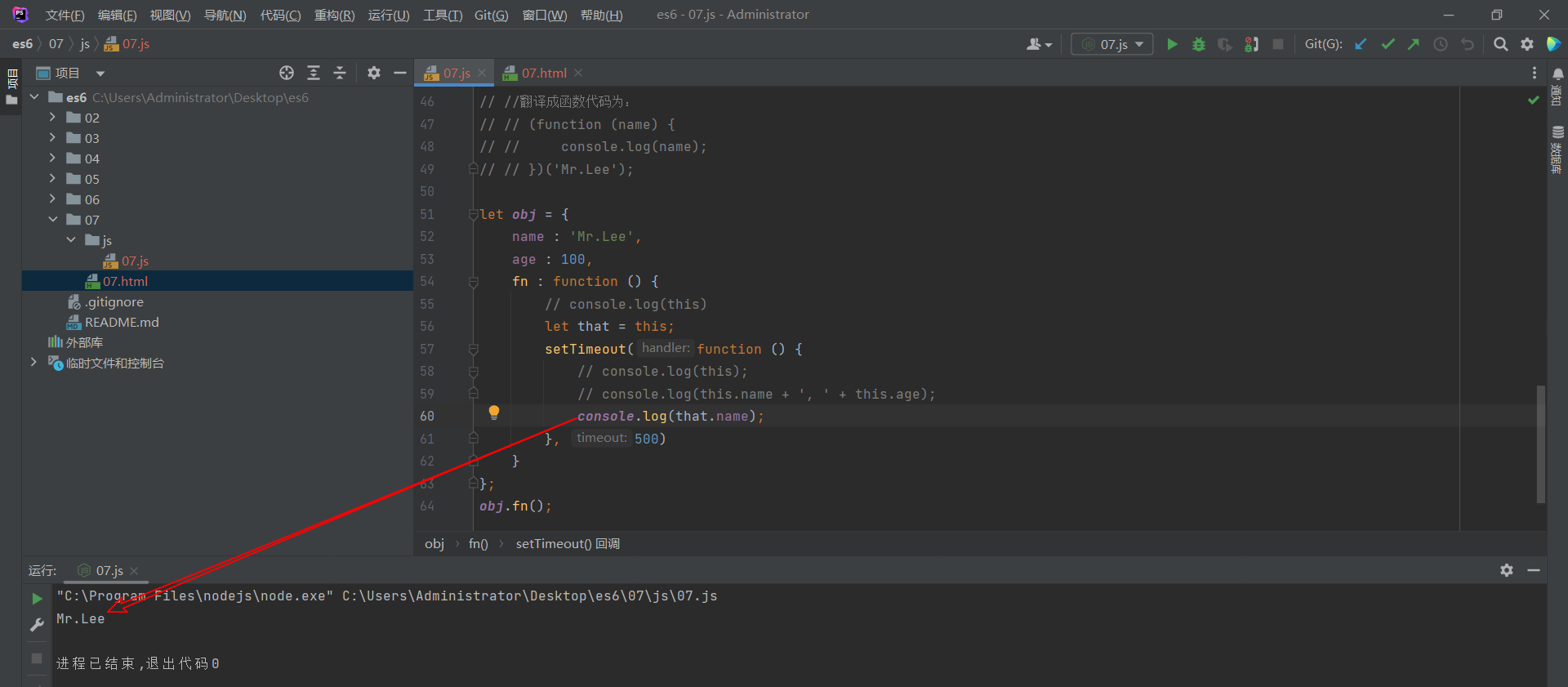
Task: Switch to the 07.html editor tab
Action: [x=544, y=73]
